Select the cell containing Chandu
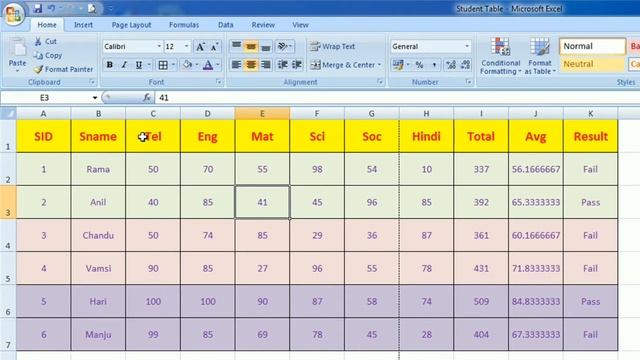Screen dimensions: 640x360 click(98, 236)
